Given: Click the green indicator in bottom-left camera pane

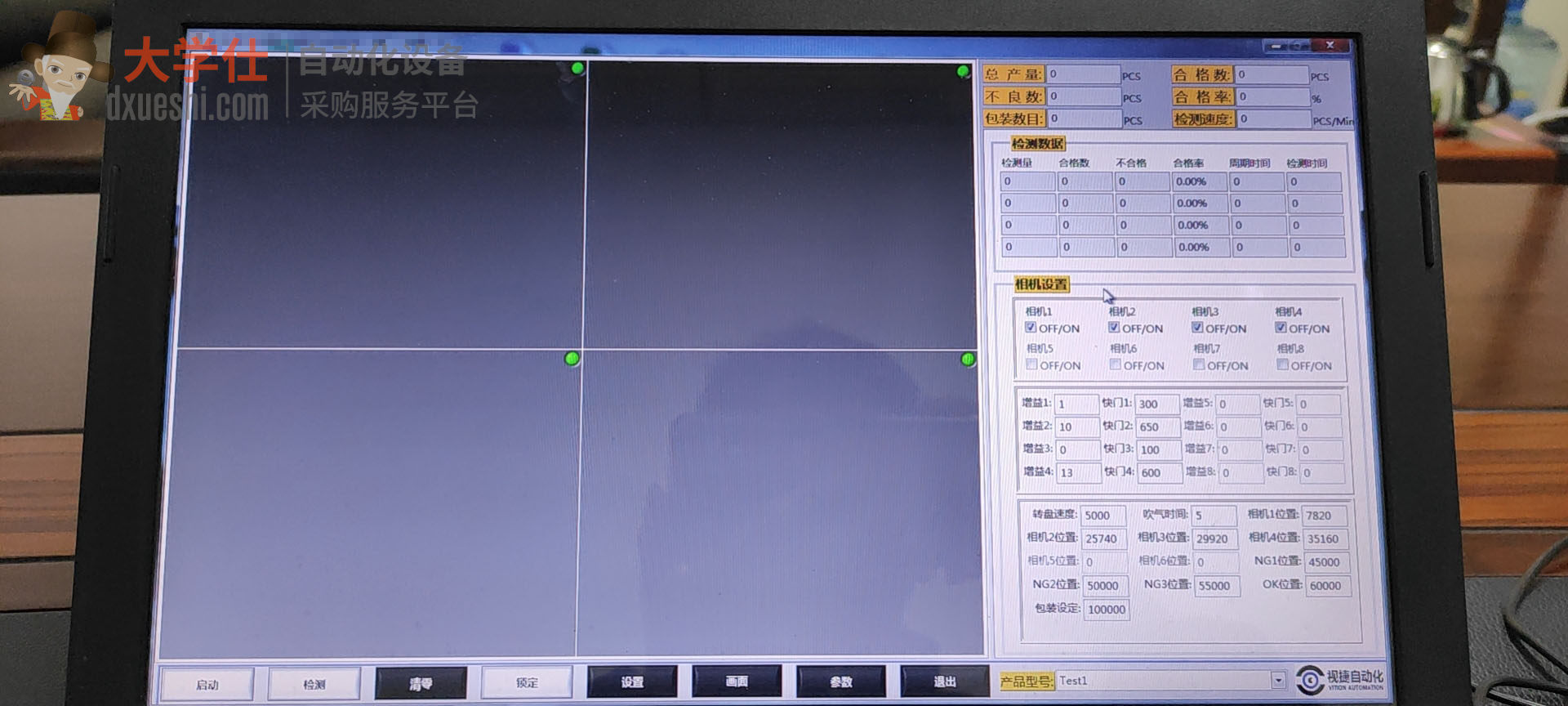Looking at the screenshot, I should (572, 358).
